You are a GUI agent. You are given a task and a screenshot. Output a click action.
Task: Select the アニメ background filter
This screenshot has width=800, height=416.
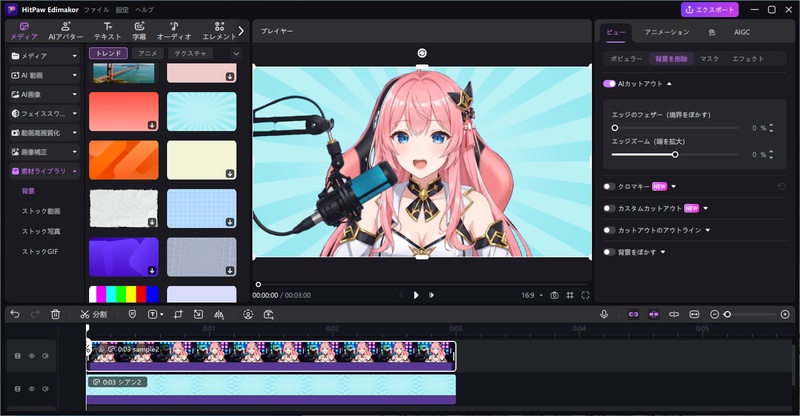pyautogui.click(x=147, y=53)
